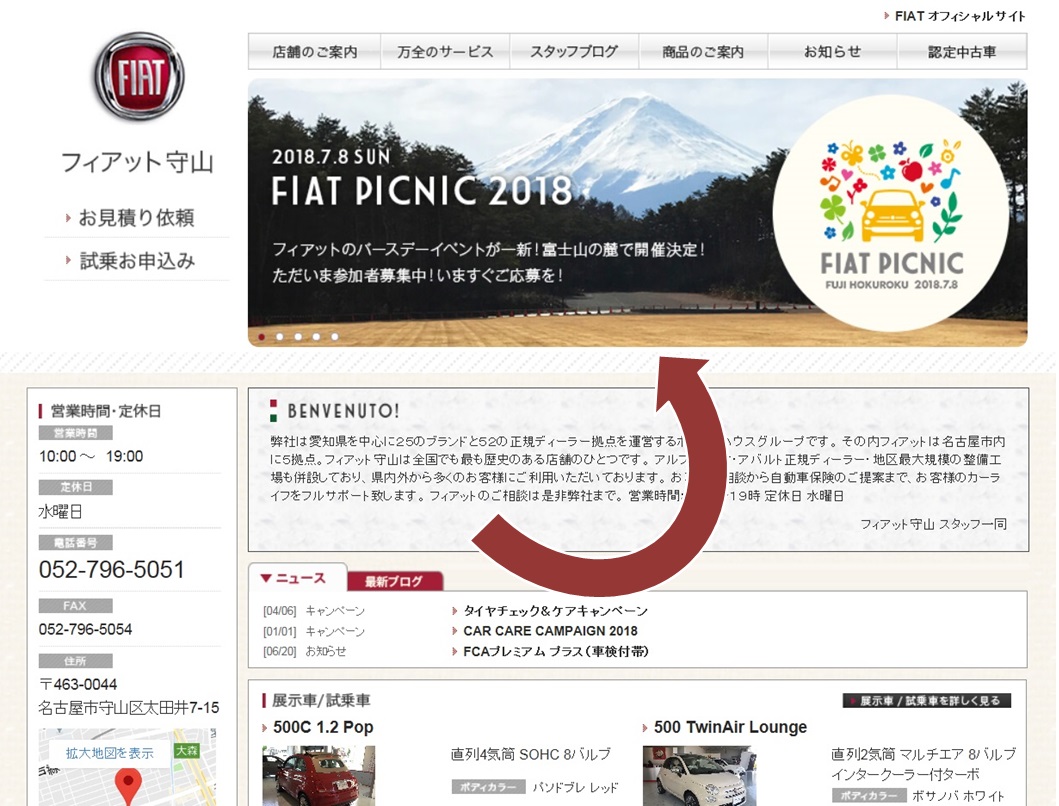Click 拡大地図を表示 map link

pos(109,753)
